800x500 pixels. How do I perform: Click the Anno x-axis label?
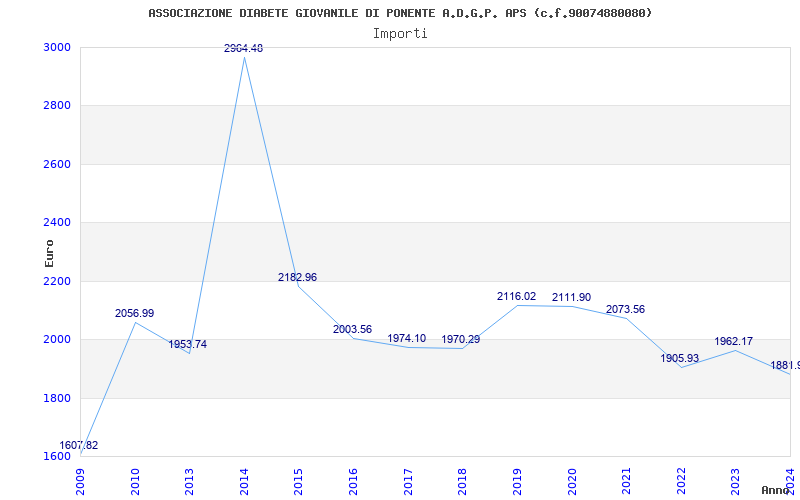[x=776, y=490]
